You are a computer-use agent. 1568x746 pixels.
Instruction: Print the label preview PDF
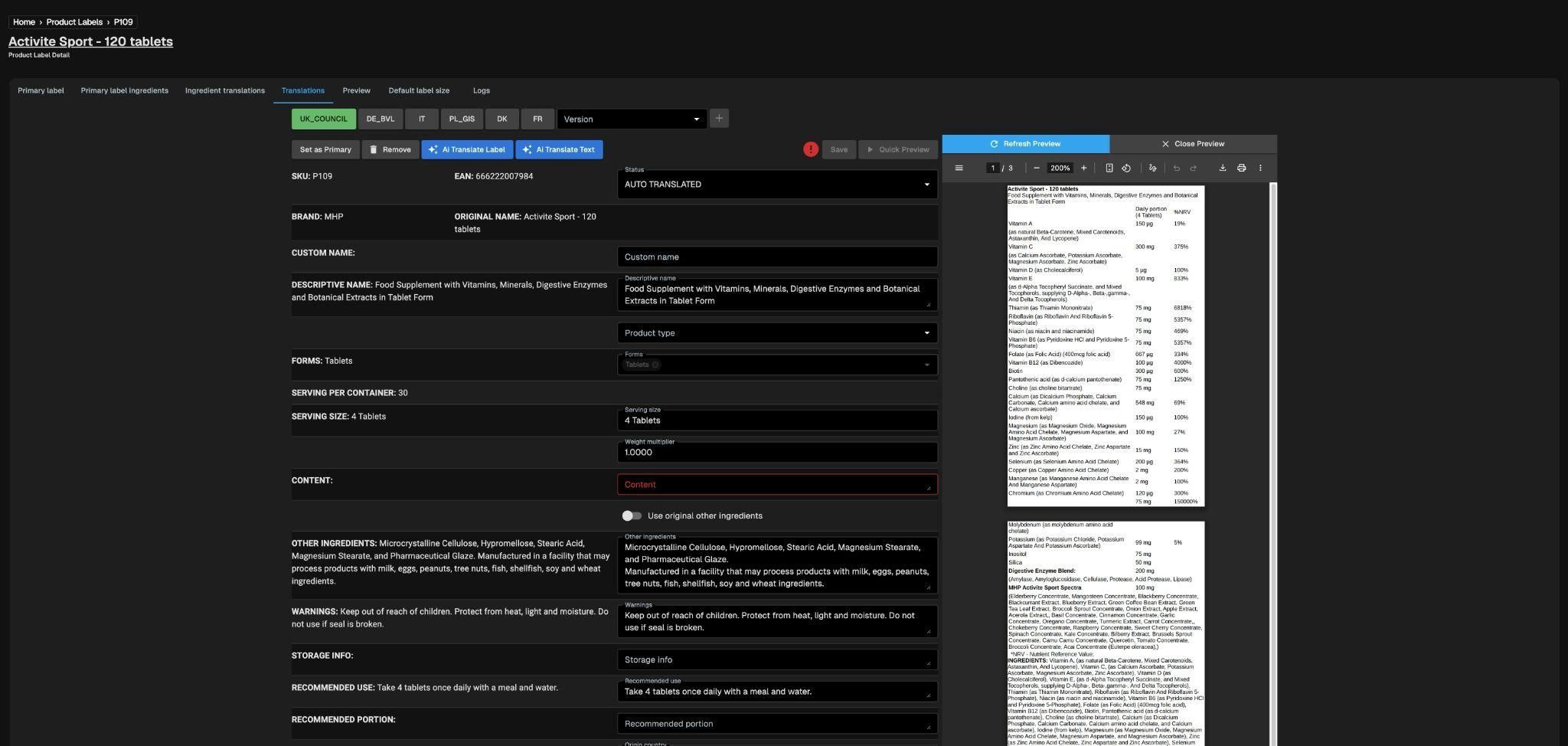coord(1241,168)
